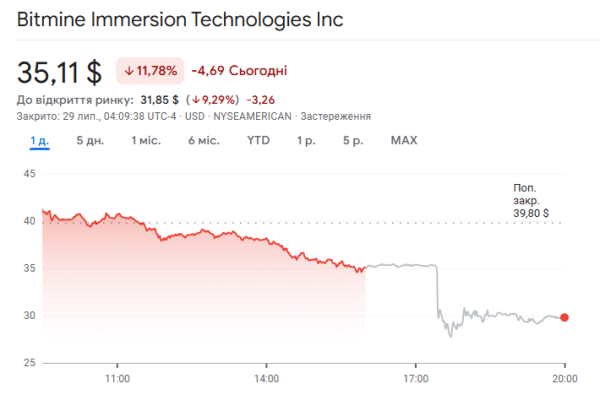The image size is (600, 400).
Task: Open the 1 міс. chart range
Action: coord(146,140)
